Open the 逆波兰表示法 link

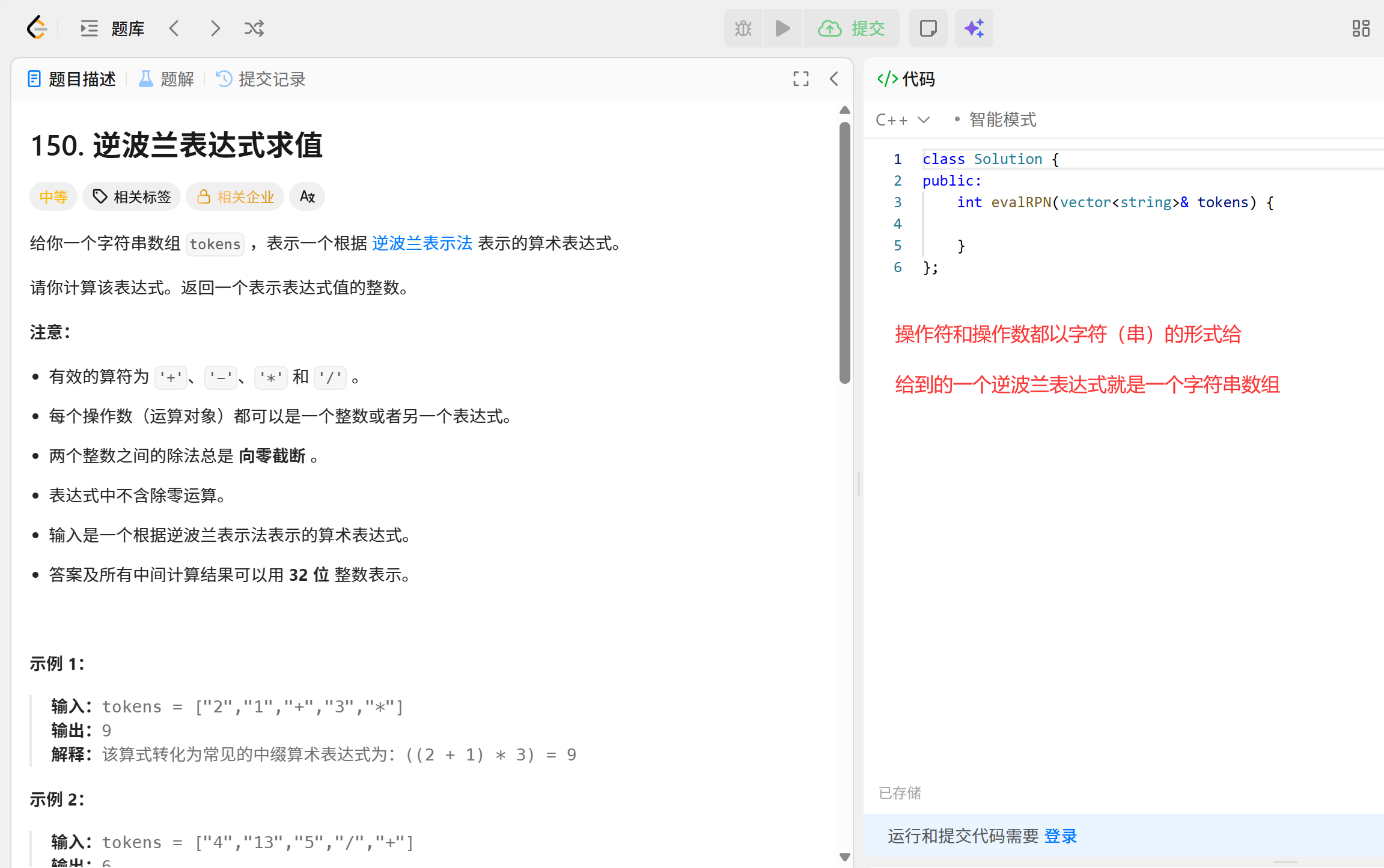click(422, 243)
